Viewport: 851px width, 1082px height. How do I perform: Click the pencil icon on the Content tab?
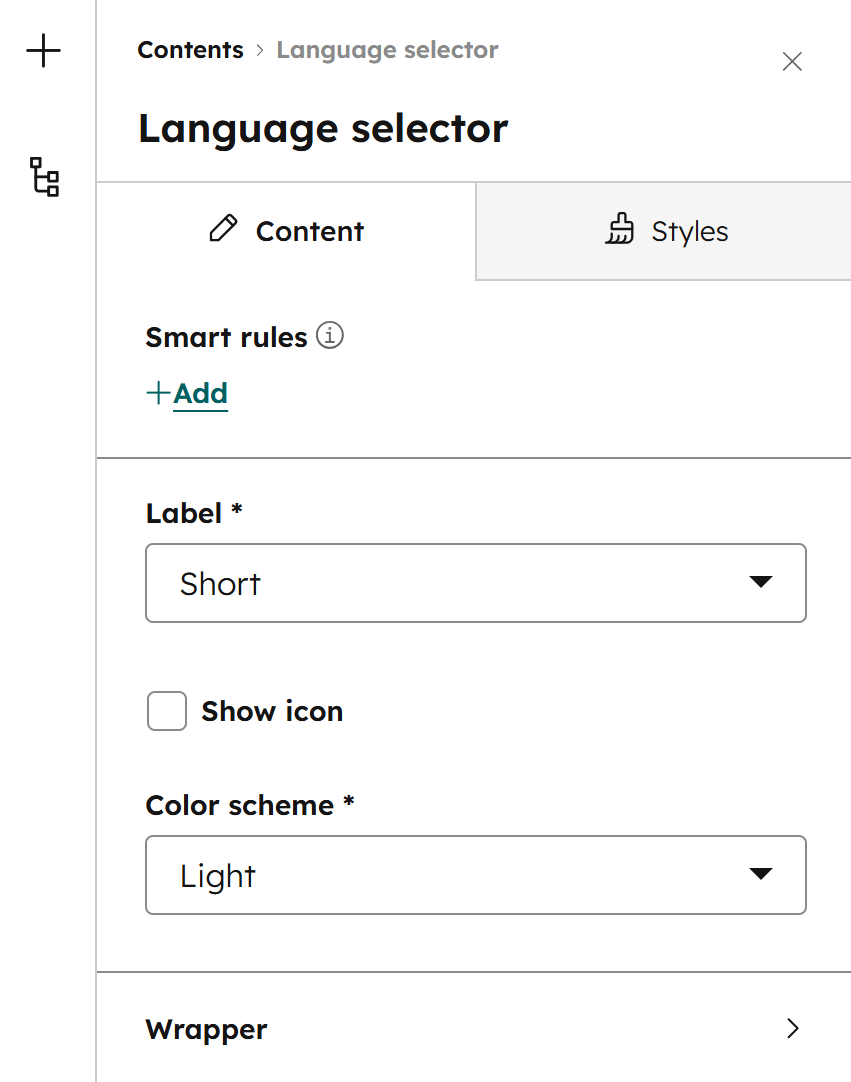click(x=224, y=229)
